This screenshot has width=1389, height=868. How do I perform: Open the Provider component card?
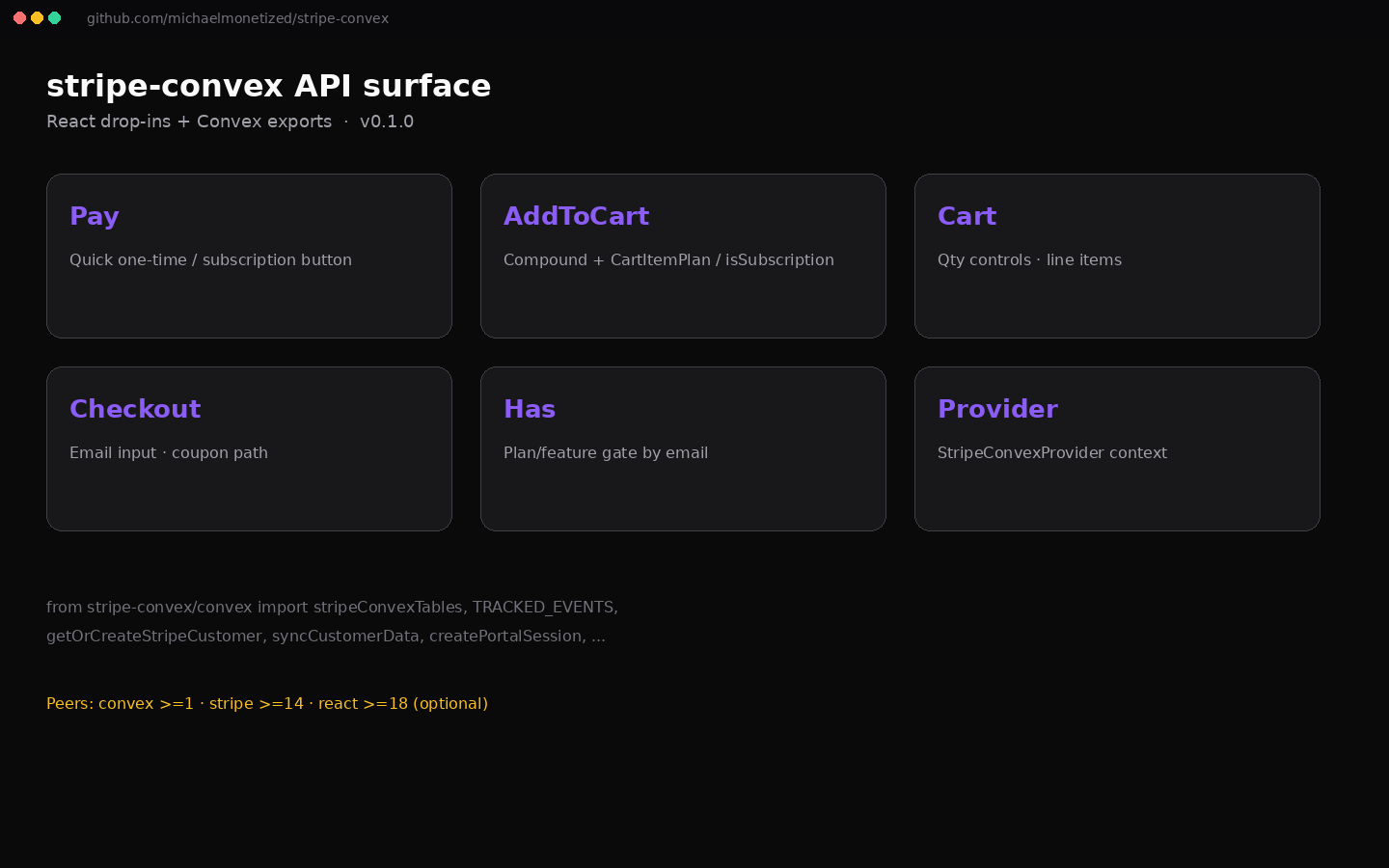pyautogui.click(x=1117, y=448)
